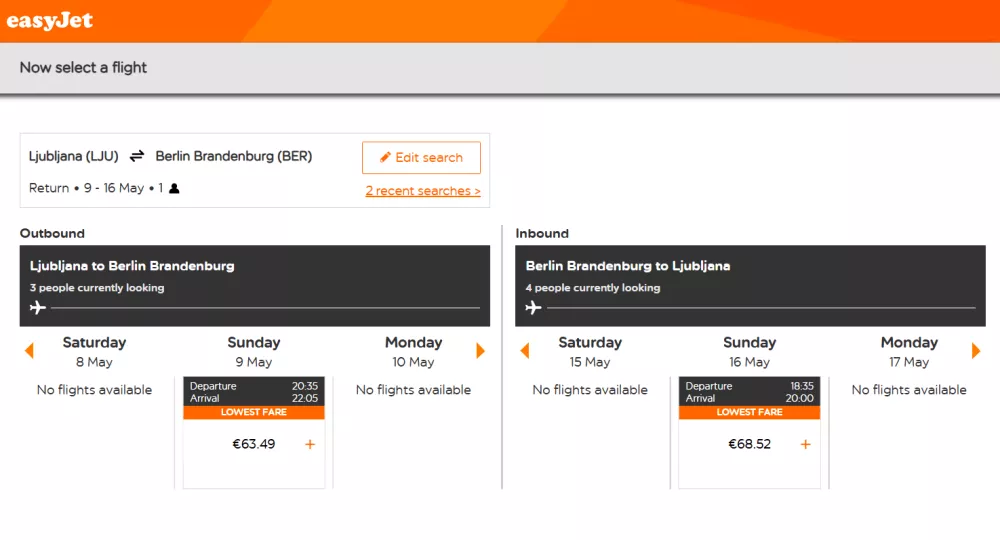Click the swap routes arrows icon

(137, 156)
